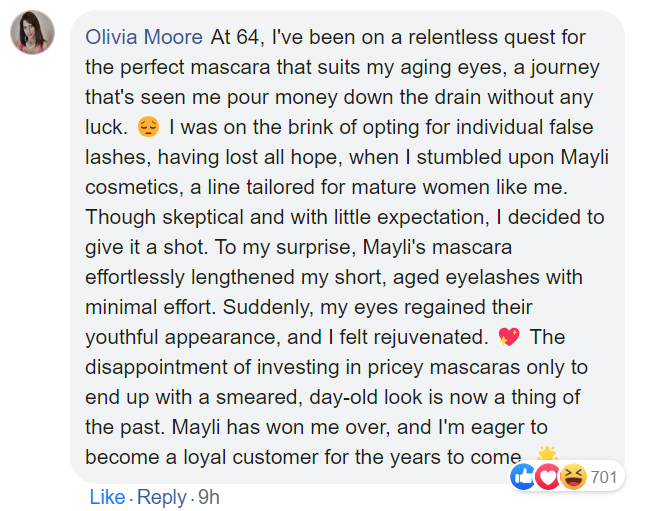This screenshot has width=670, height=511.
Task: Open Olivia Moore's profile picture
Action: 32,34
